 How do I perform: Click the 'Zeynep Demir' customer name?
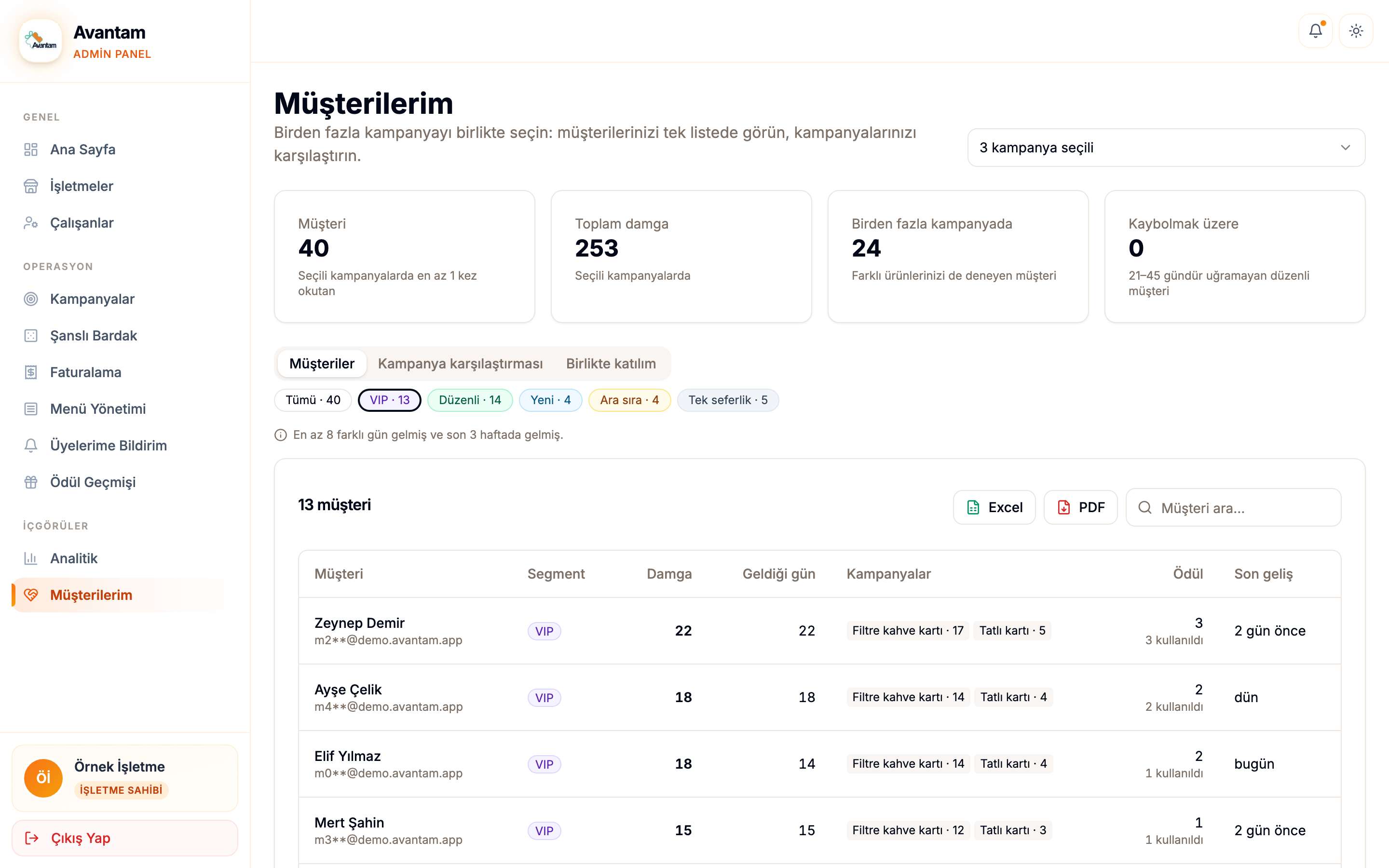[359, 623]
